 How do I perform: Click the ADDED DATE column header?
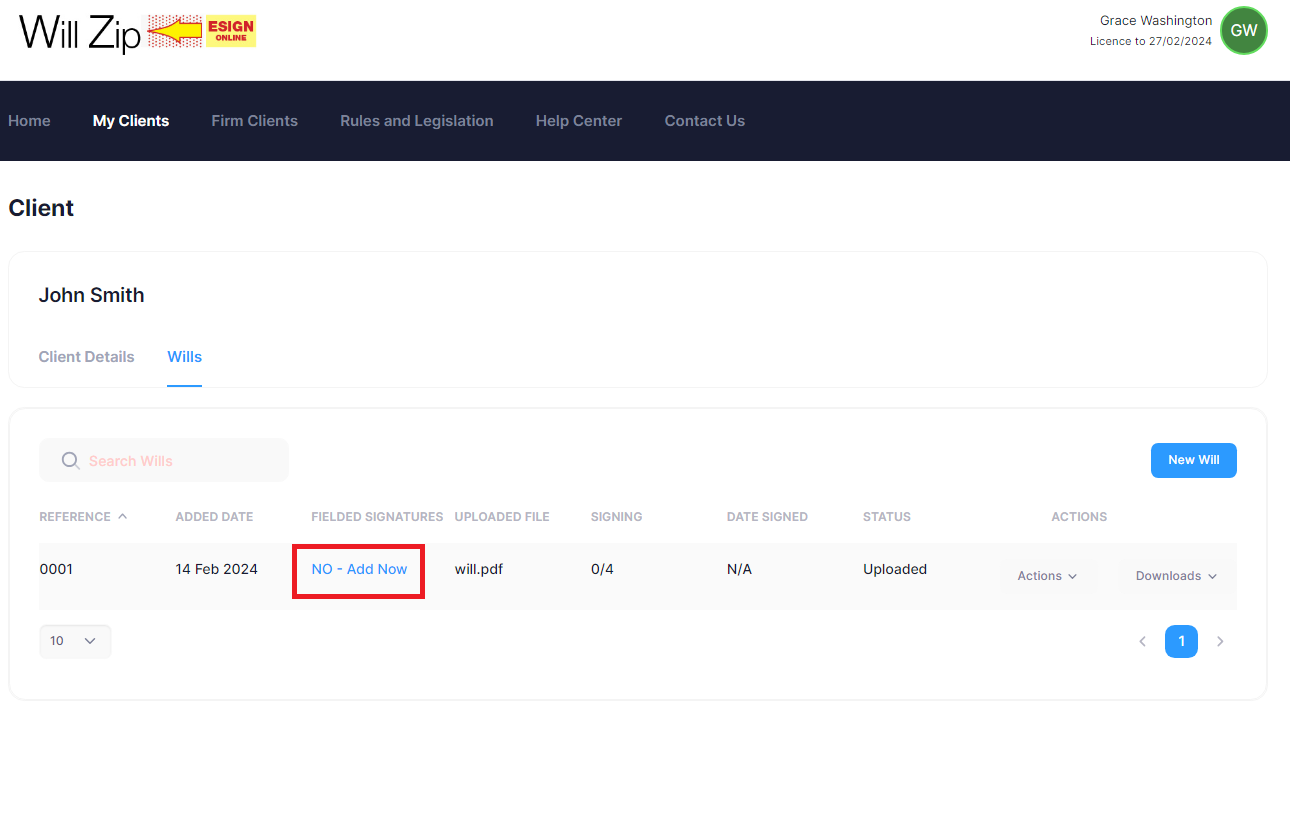click(x=214, y=517)
